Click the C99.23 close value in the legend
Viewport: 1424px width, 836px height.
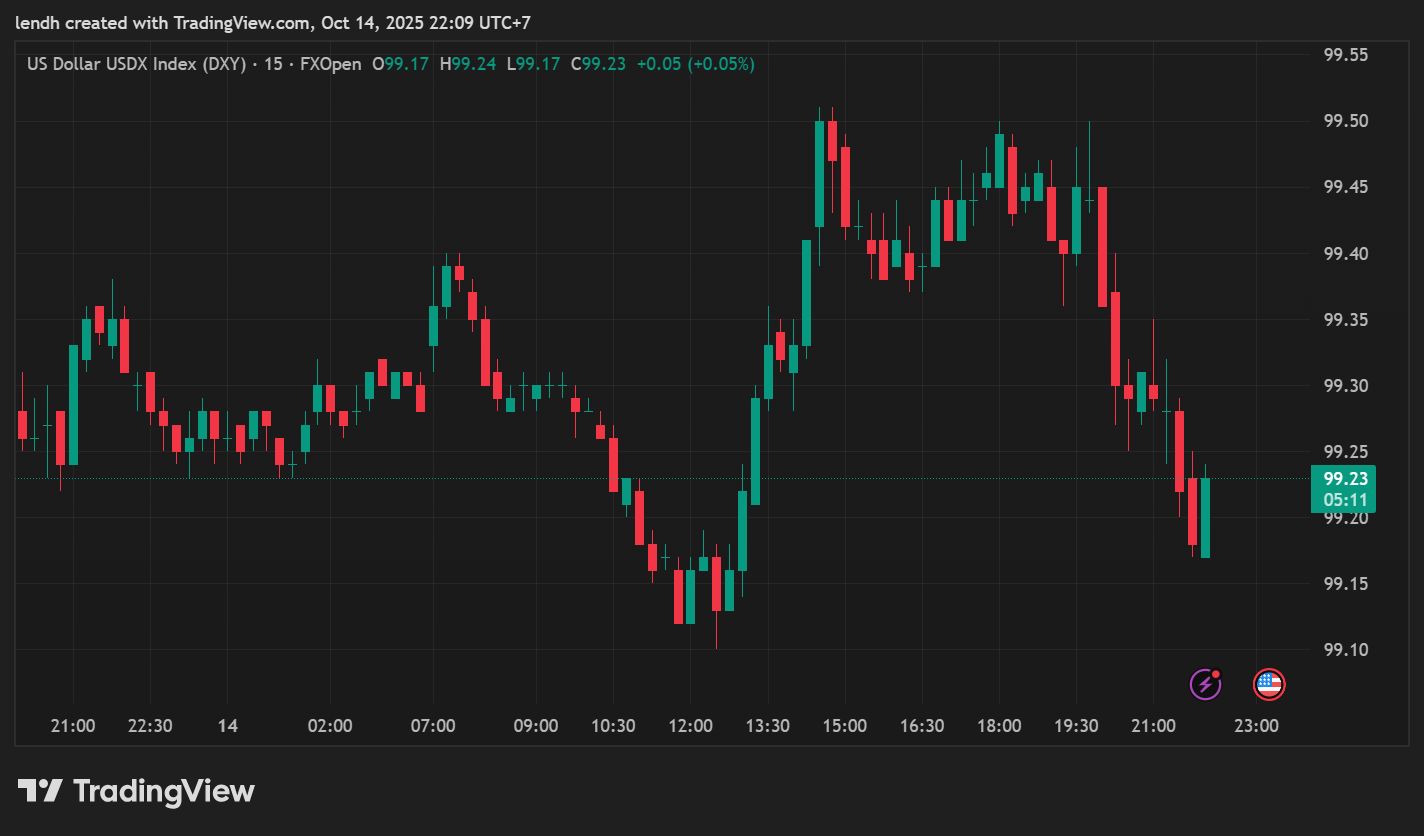[598, 64]
